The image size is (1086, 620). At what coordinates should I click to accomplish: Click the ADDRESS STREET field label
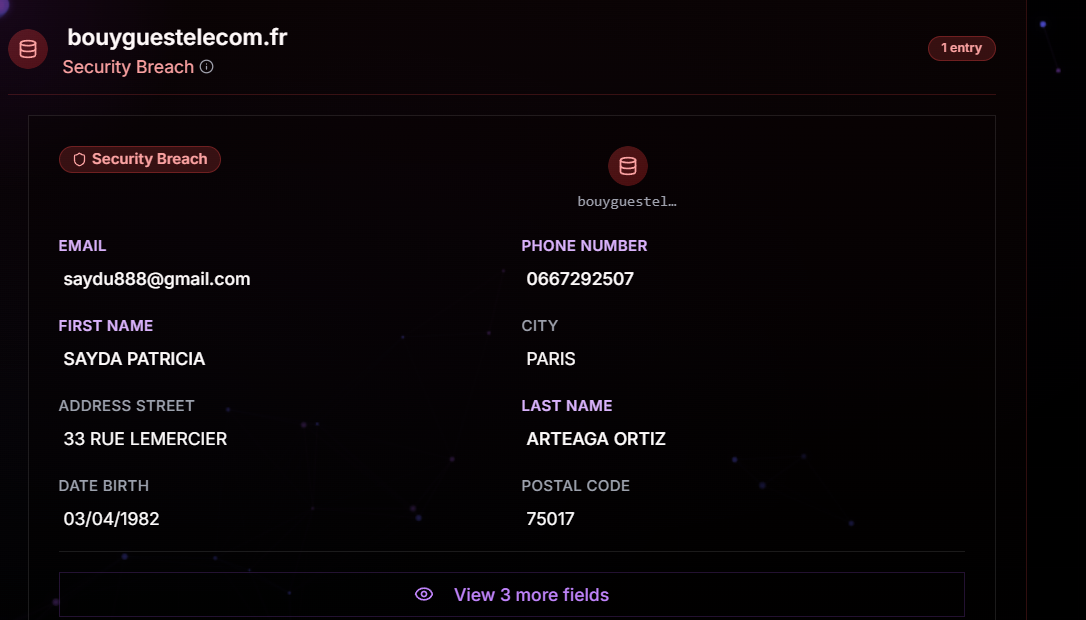click(x=127, y=406)
